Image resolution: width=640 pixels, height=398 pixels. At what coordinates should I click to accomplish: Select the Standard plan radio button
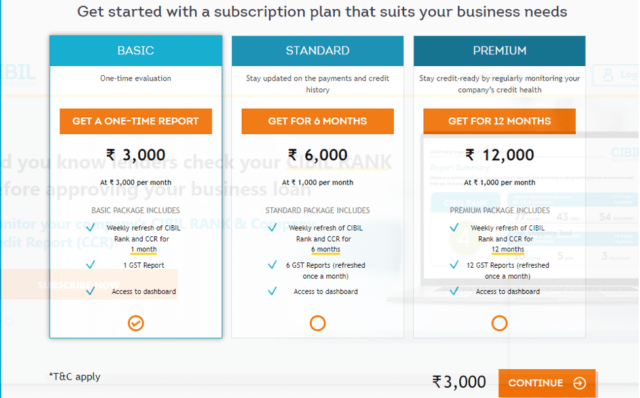(318, 323)
